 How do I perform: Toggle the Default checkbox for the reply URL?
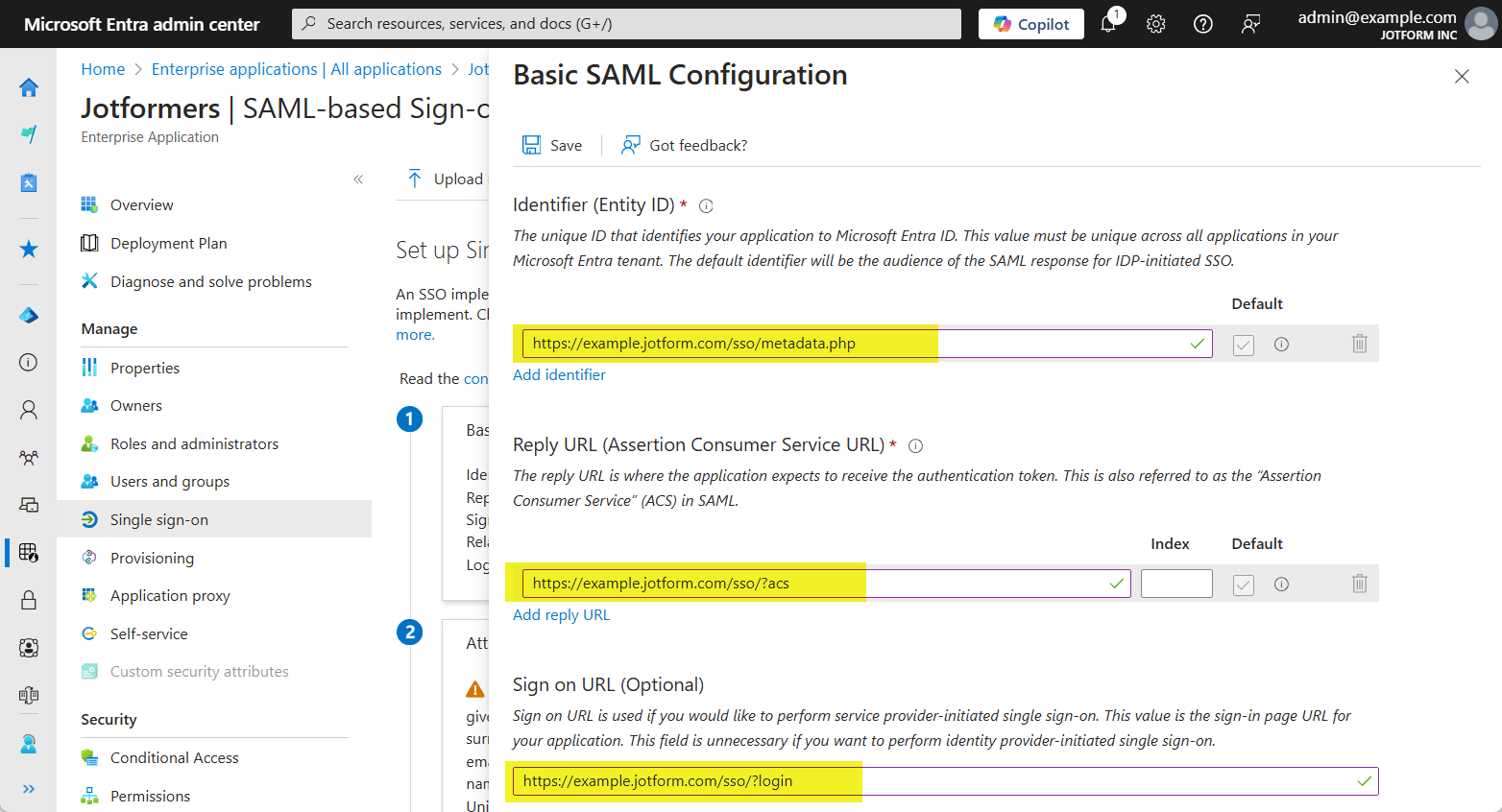tap(1244, 585)
